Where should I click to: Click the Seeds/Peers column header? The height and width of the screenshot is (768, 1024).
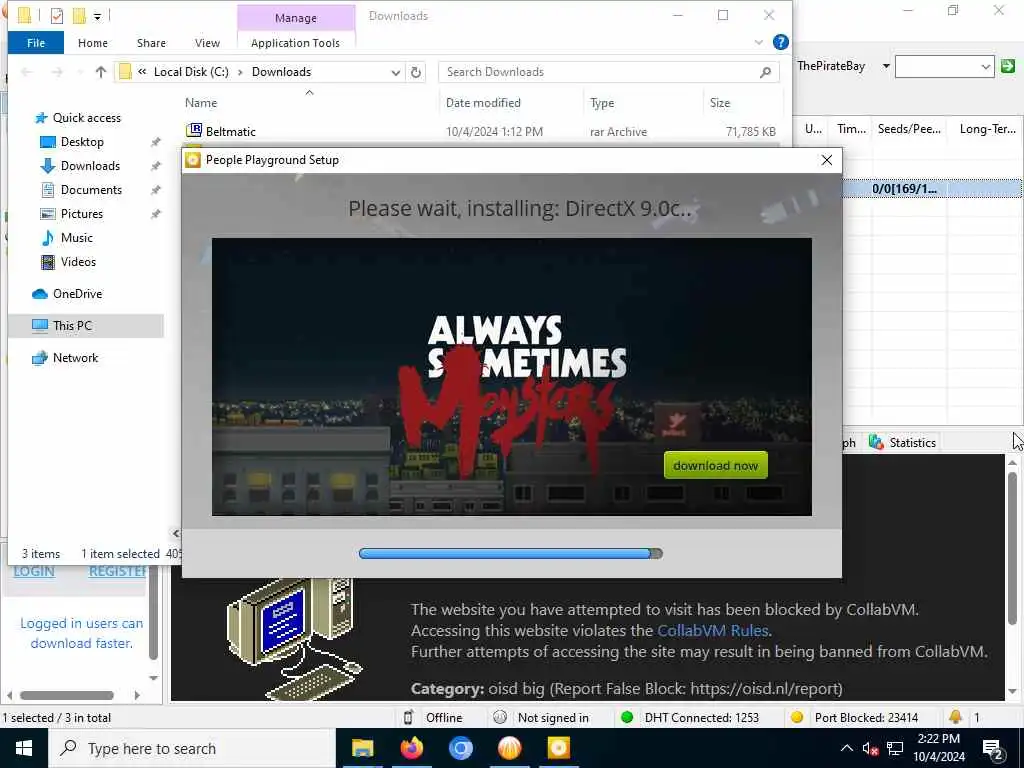tap(909, 129)
